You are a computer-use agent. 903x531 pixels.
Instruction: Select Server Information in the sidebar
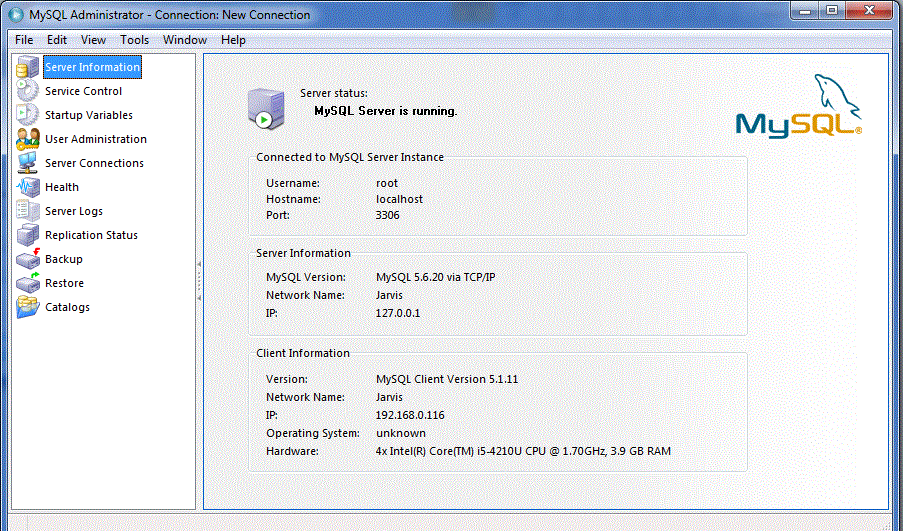click(92, 67)
